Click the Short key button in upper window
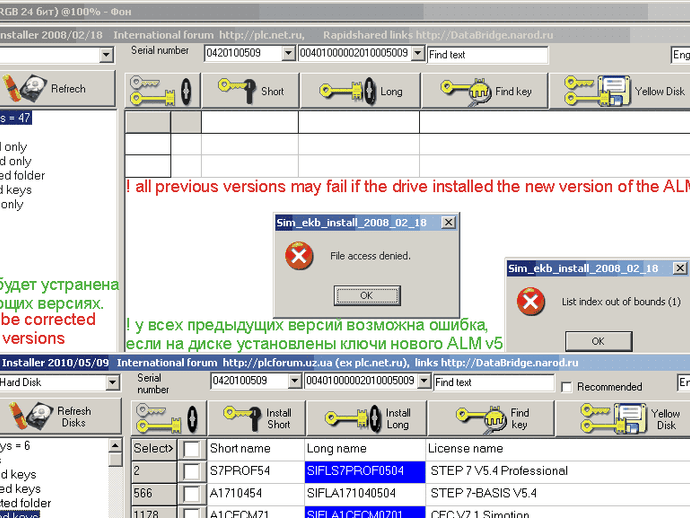 click(251, 91)
